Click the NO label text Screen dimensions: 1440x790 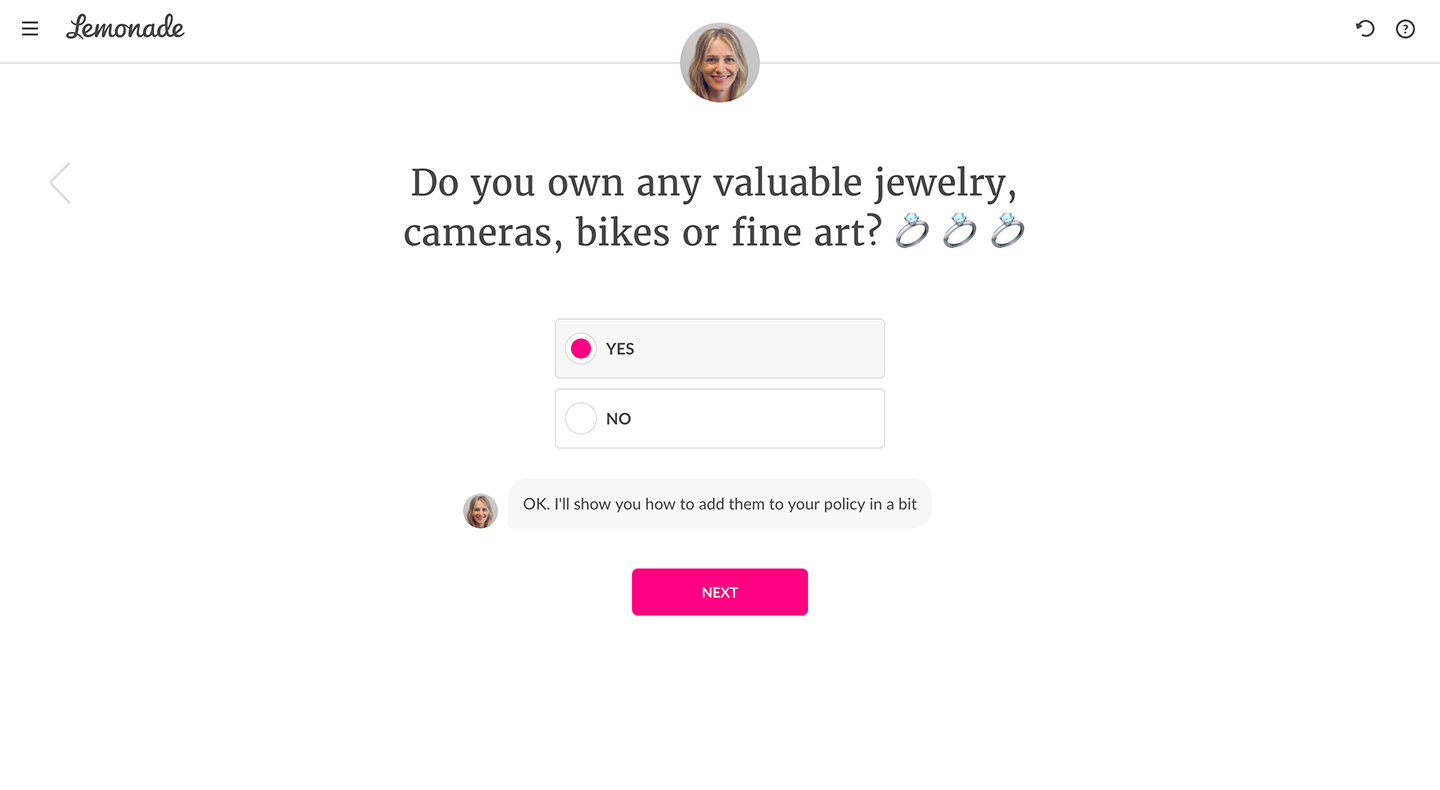click(x=618, y=418)
